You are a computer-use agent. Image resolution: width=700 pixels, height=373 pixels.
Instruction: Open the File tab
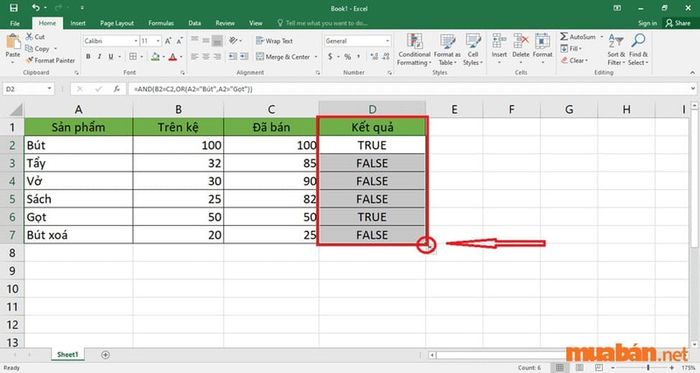pyautogui.click(x=15, y=23)
